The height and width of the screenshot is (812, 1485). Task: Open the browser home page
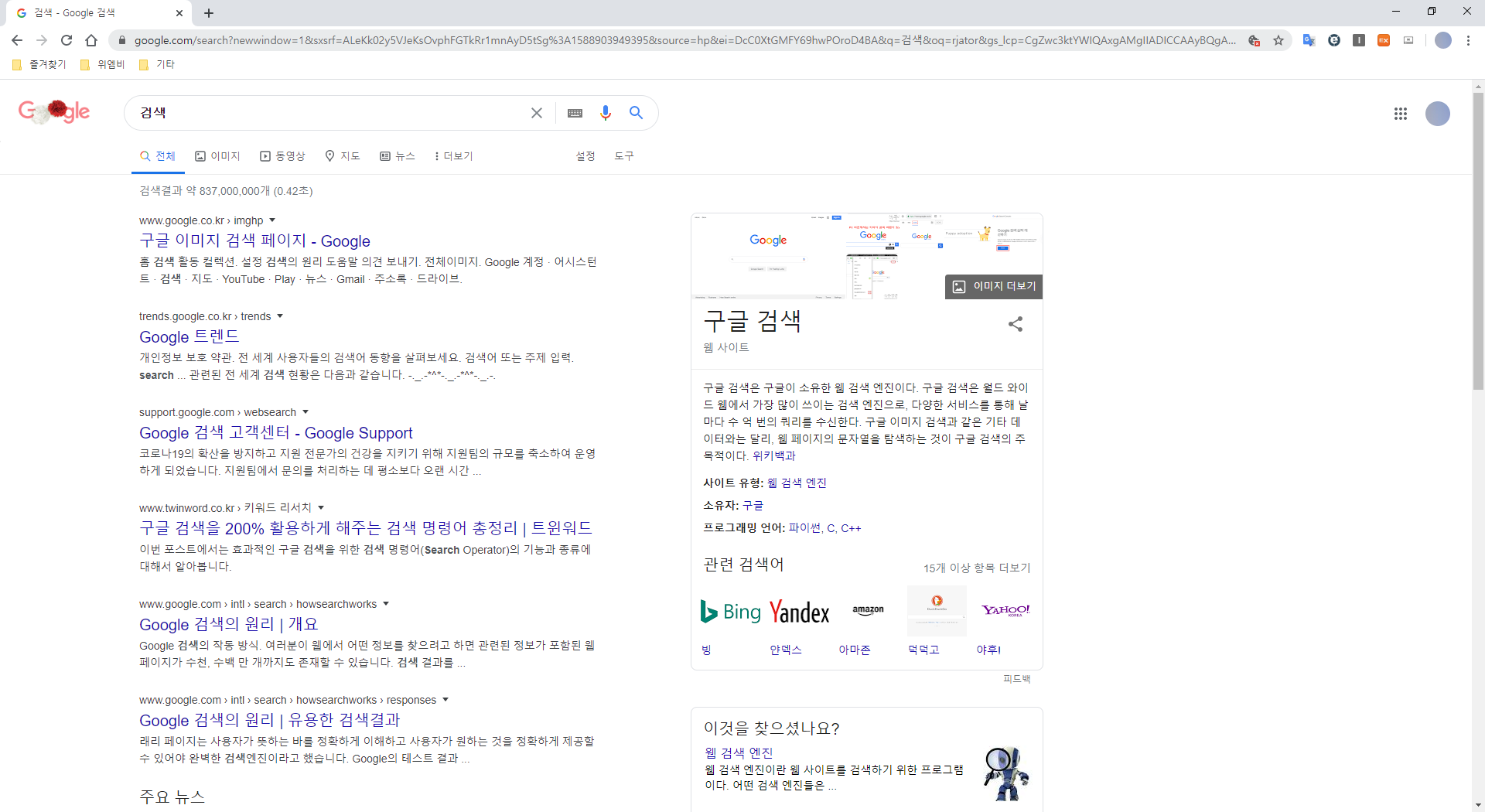click(x=91, y=40)
